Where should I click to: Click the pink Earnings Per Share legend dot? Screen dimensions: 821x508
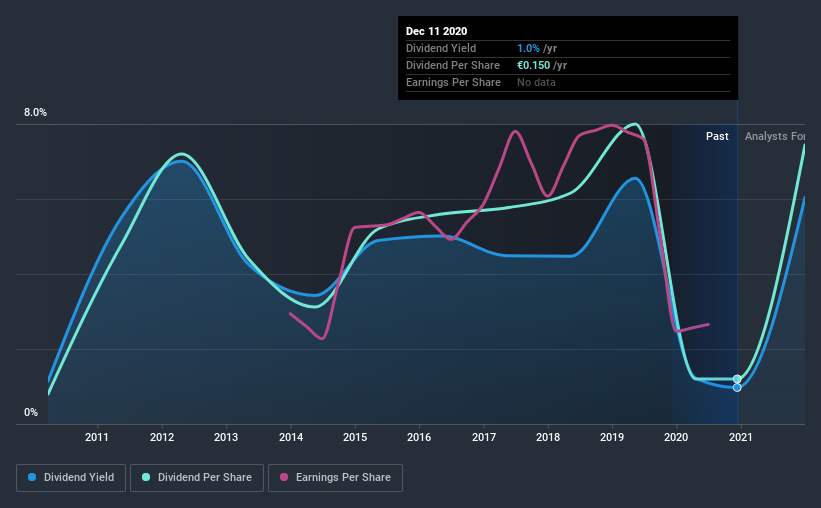pos(284,477)
